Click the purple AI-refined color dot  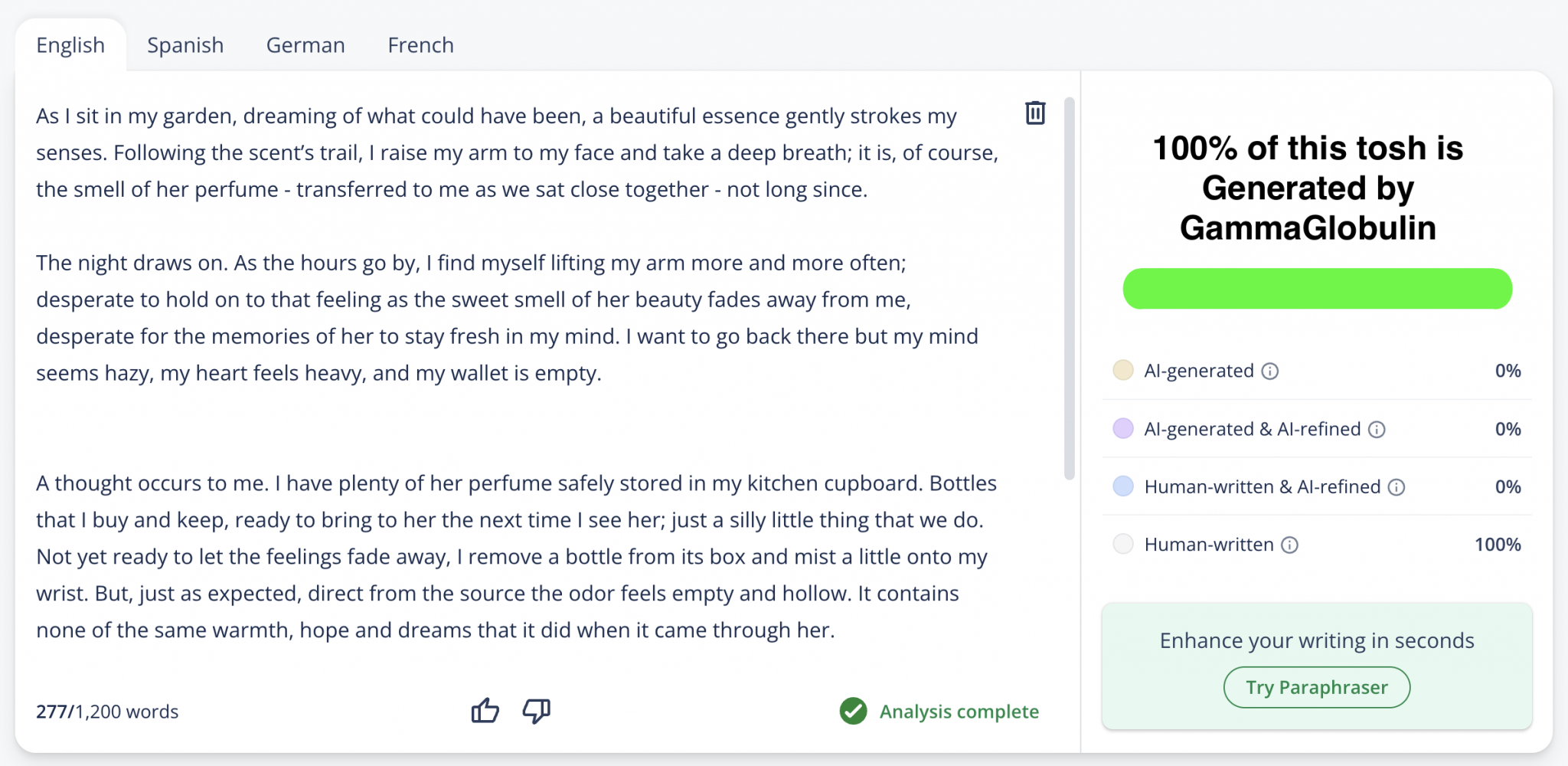tap(1123, 428)
